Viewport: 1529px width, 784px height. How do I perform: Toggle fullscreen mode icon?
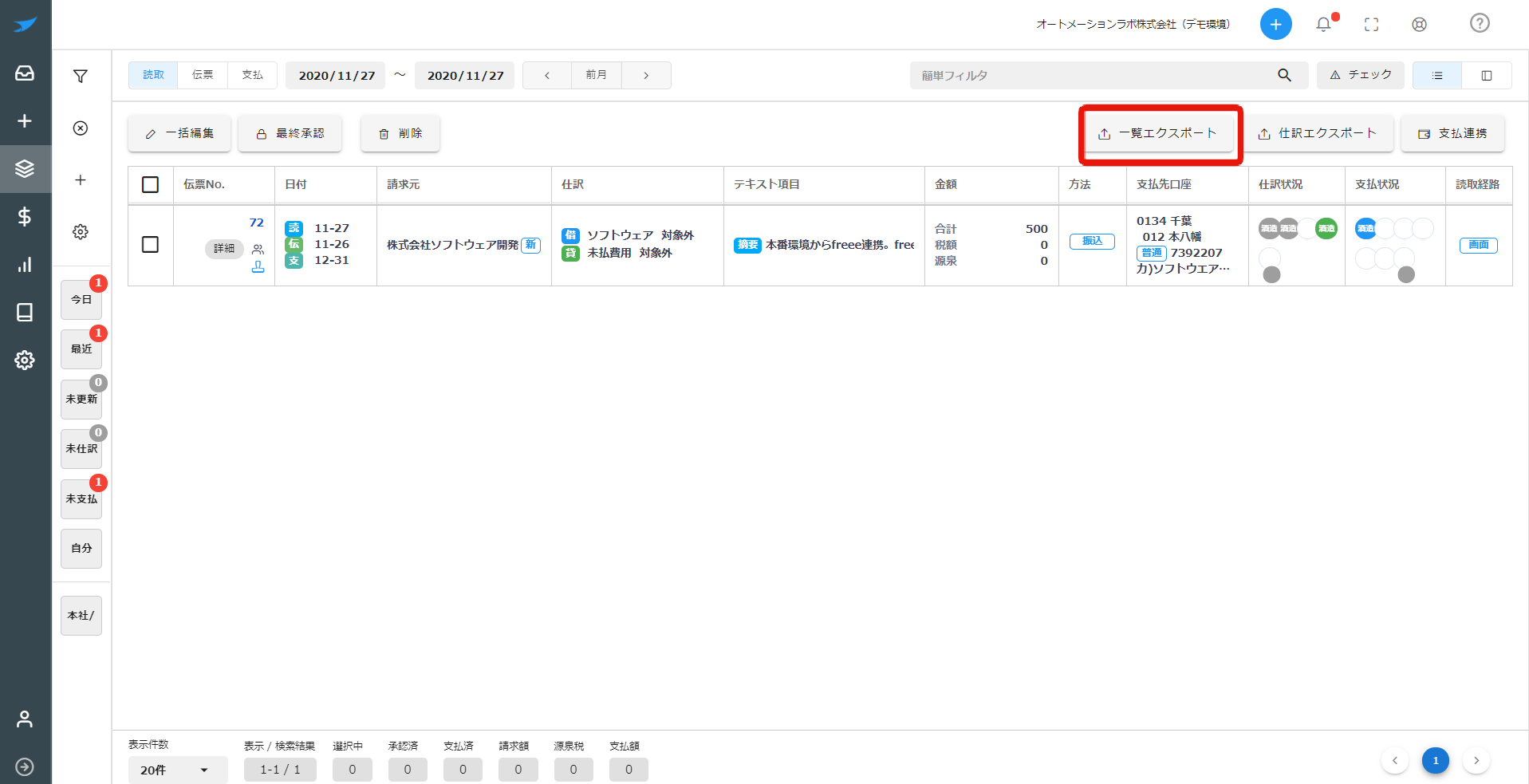[x=1371, y=24]
